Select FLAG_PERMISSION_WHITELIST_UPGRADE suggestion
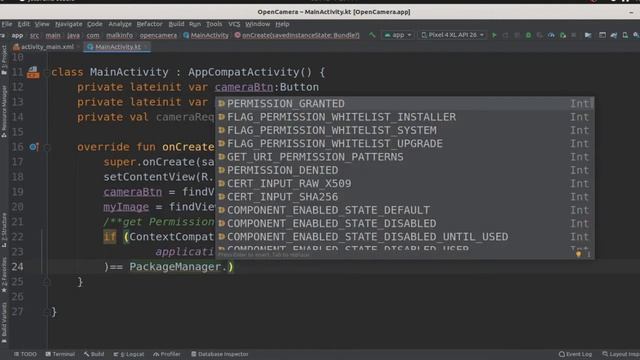The image size is (640, 360). click(404, 144)
